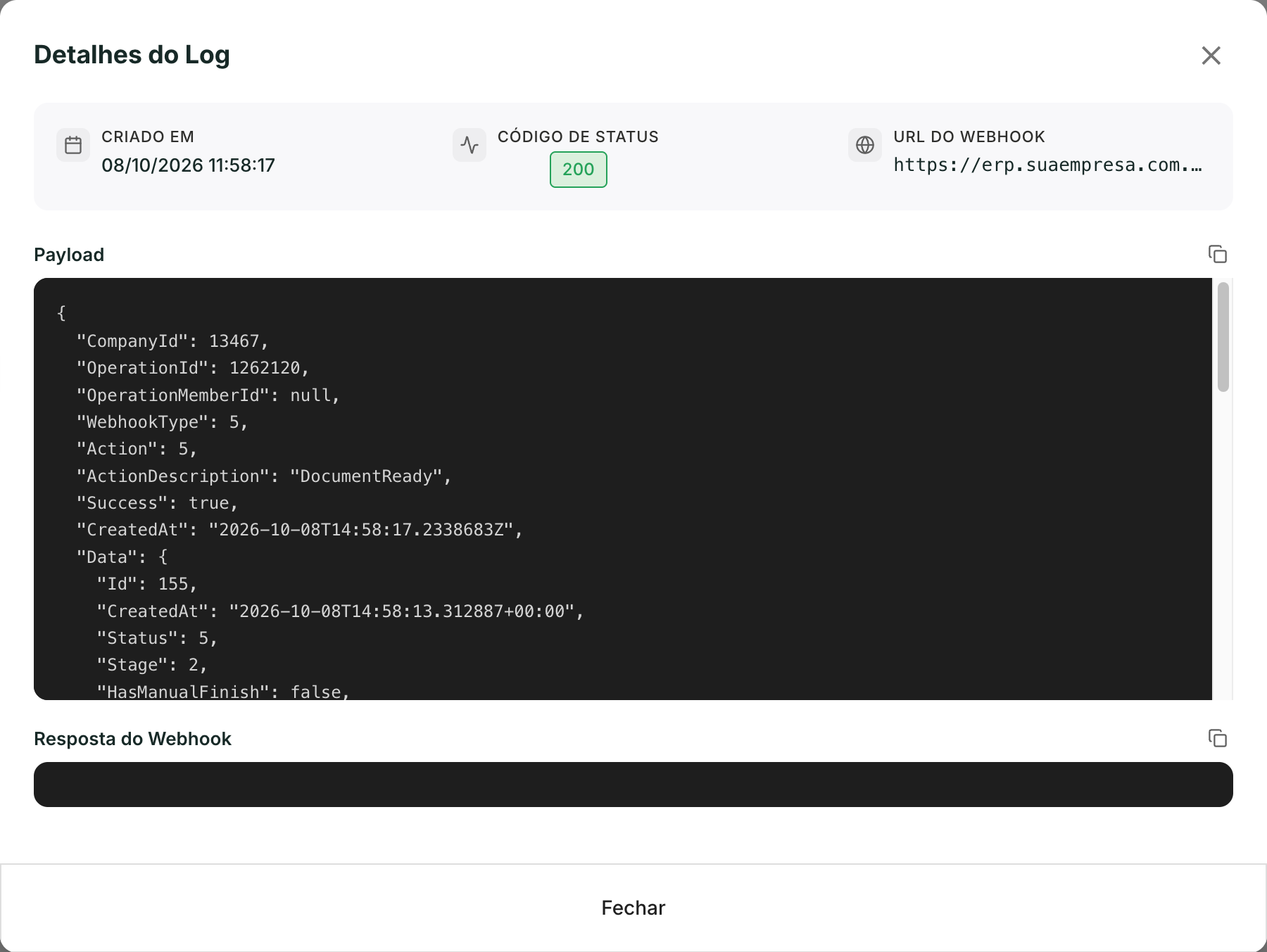The image size is (1267, 952).
Task: Copy the Payload content
Action: (x=1218, y=254)
